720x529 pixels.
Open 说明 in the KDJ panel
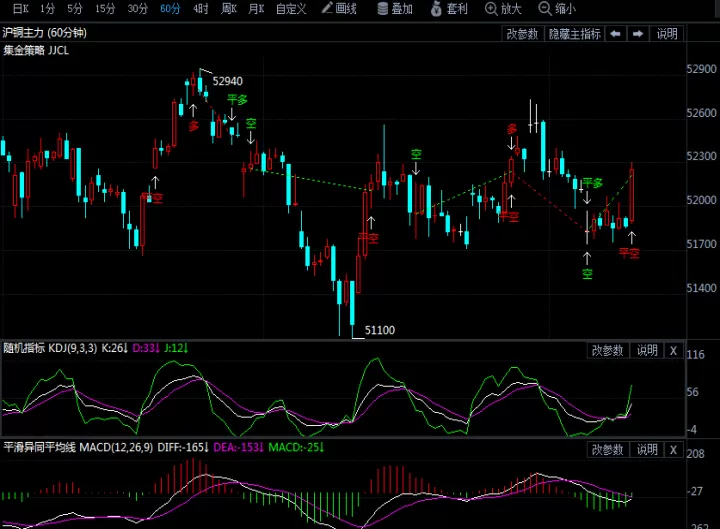point(647,350)
